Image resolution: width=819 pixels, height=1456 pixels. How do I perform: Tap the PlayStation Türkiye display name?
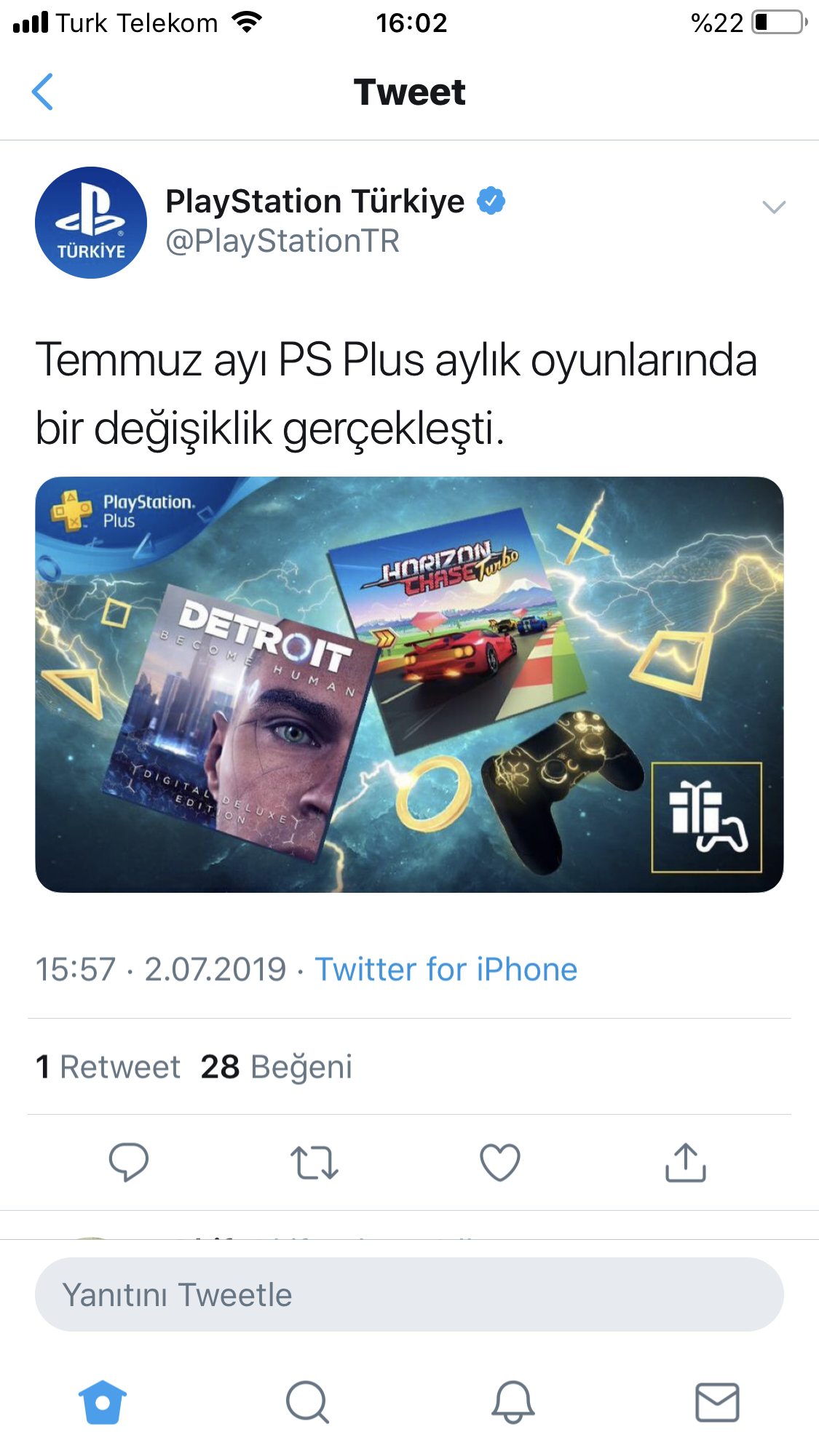314,202
